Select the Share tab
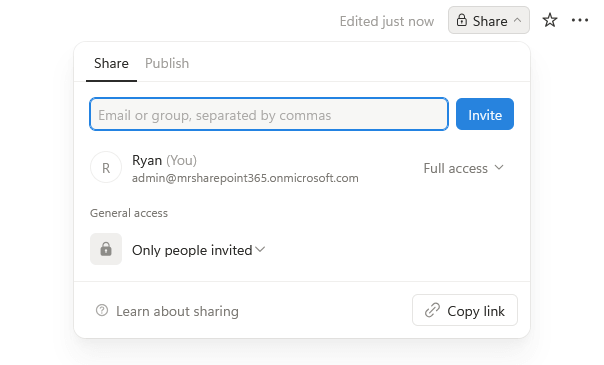This screenshot has height=365, width=604. [x=111, y=63]
